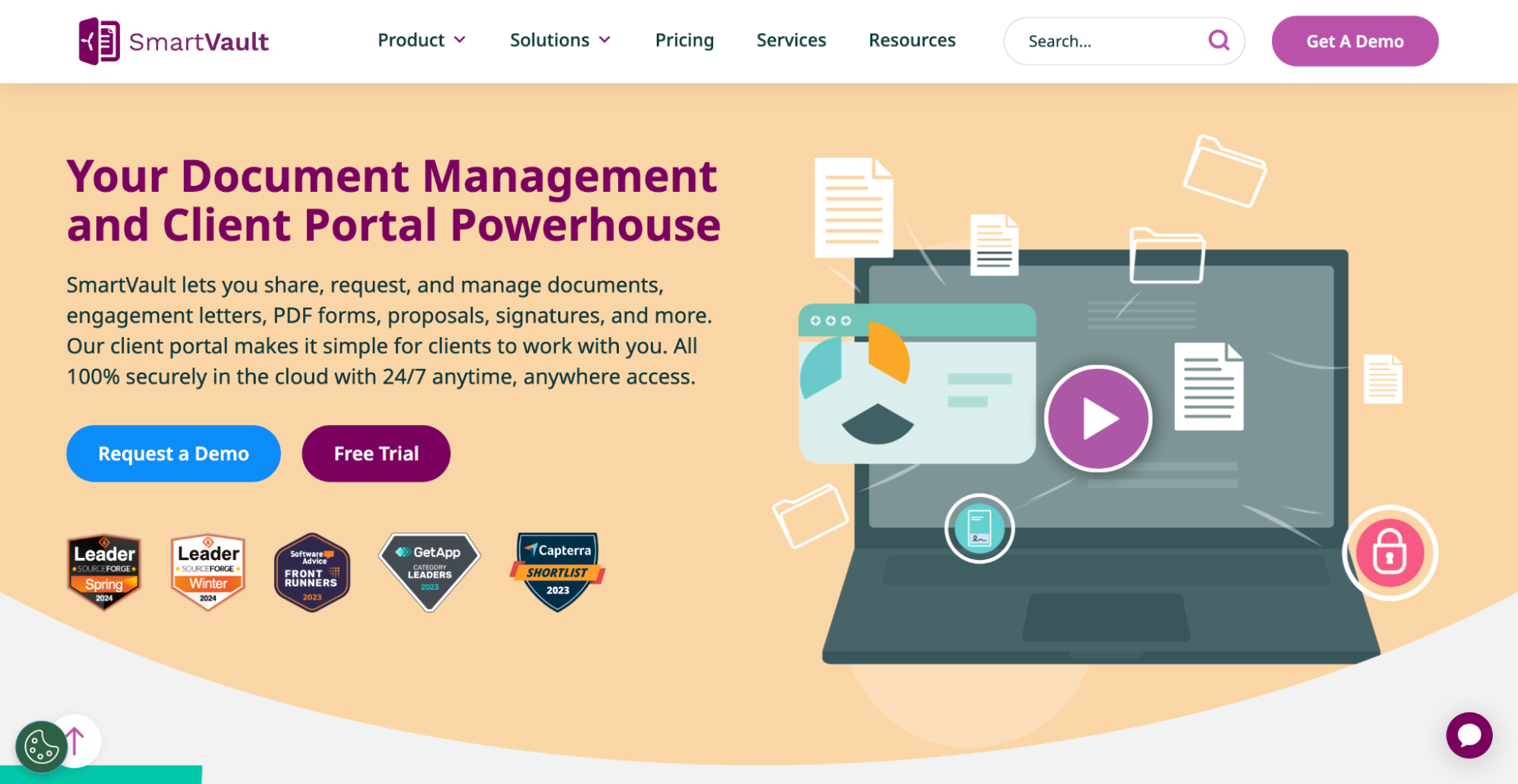Viewport: 1518px width, 784px height.
Task: Click the SmartVault logo icon
Action: (99, 41)
